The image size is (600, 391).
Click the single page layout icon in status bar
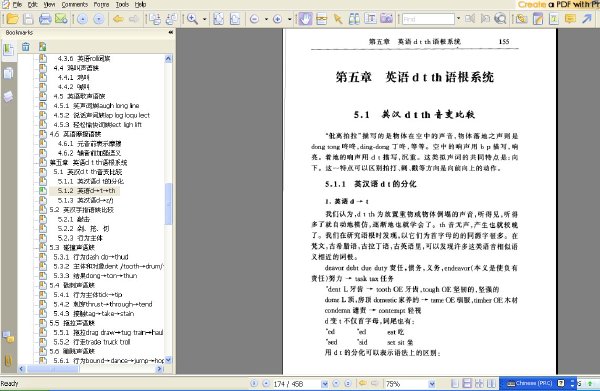click(455, 383)
